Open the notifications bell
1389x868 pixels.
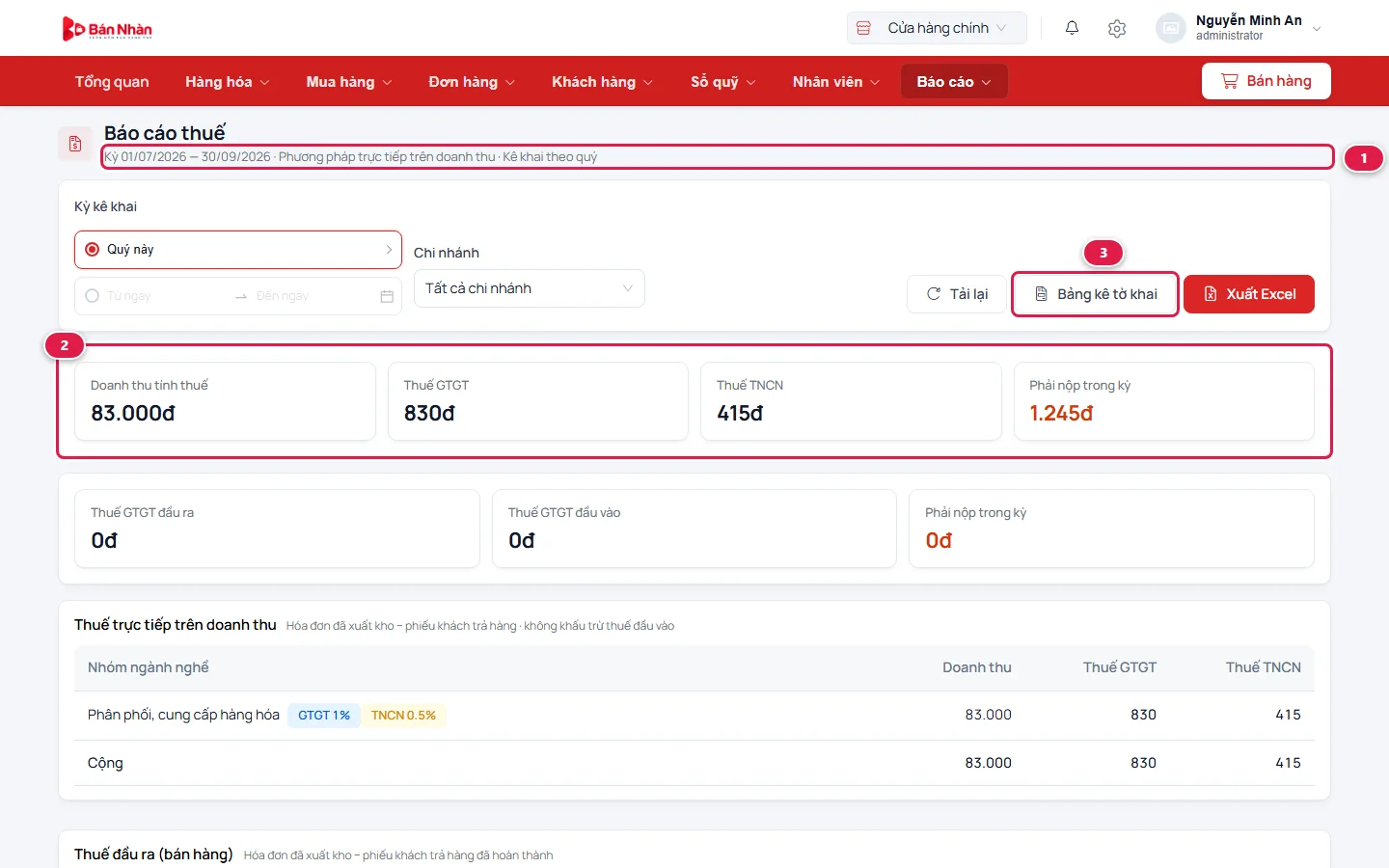pos(1072,28)
